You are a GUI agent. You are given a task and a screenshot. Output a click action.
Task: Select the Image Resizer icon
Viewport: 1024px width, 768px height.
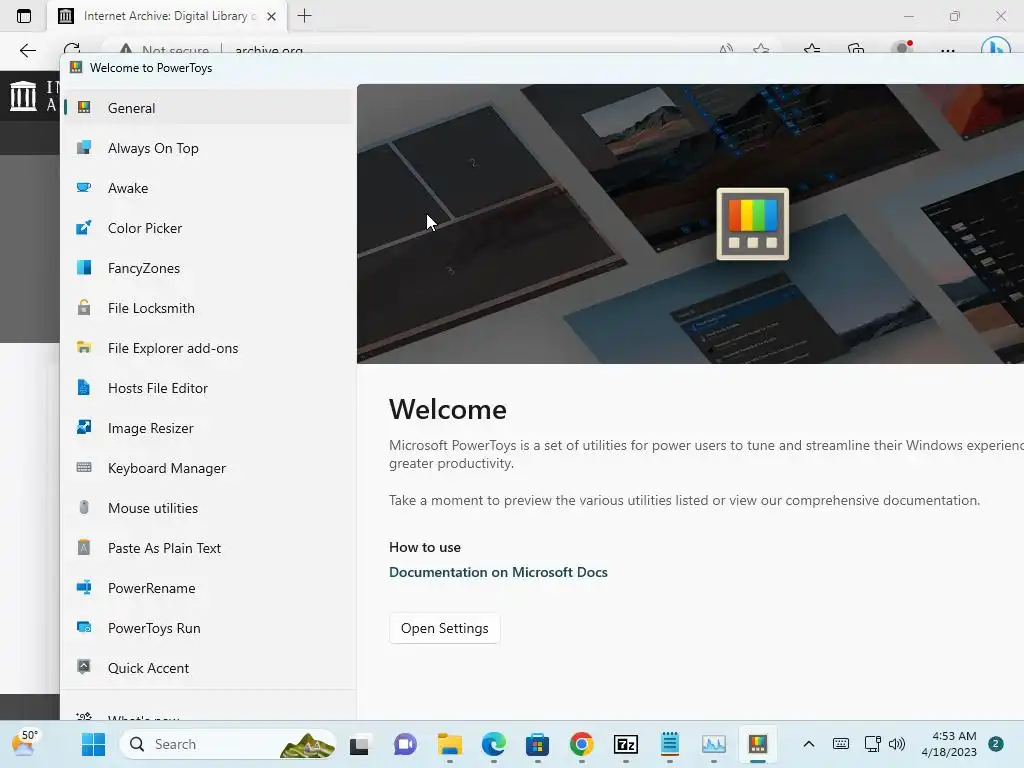pos(84,428)
